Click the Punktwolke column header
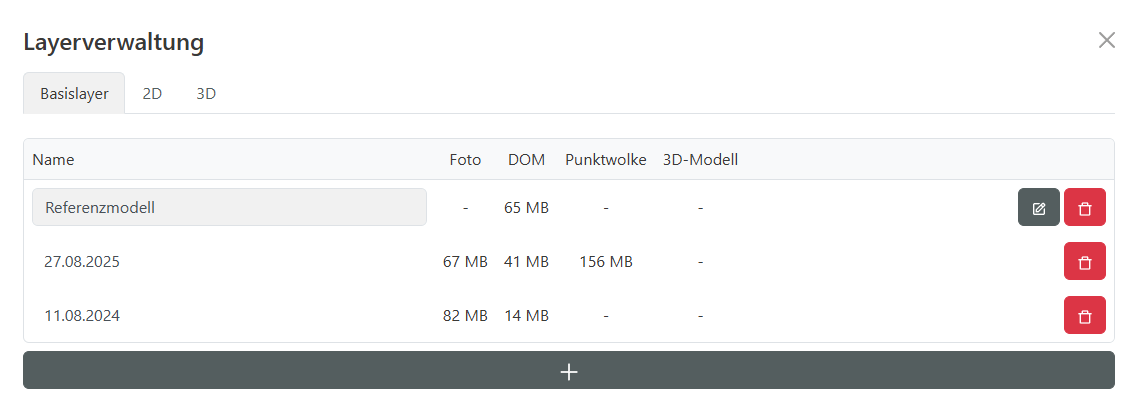 tap(605, 160)
